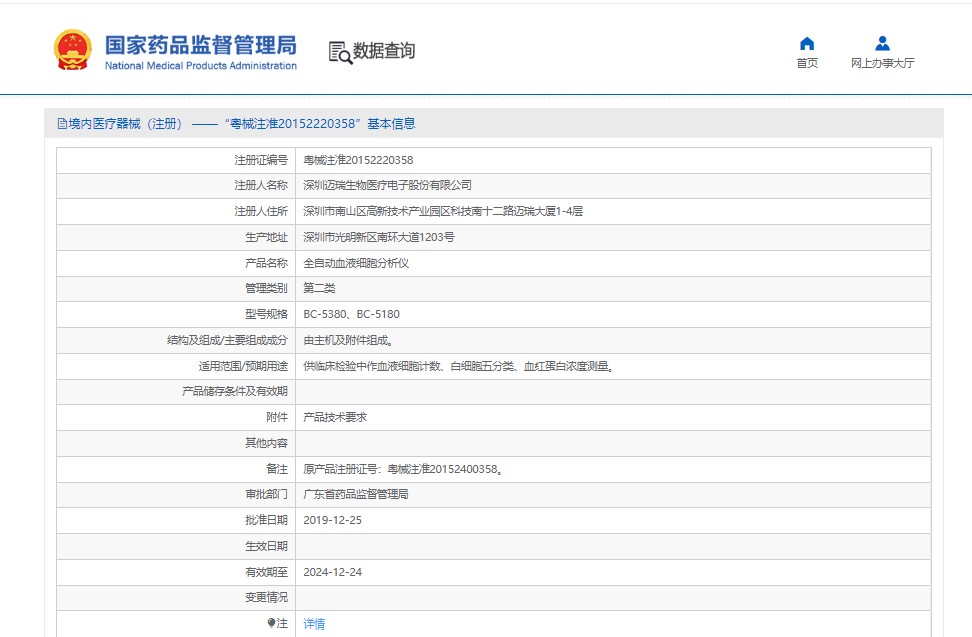
Task: Click registrant name 深圳迈瑞生物医疗电子股份有限公司
Action: (387, 185)
